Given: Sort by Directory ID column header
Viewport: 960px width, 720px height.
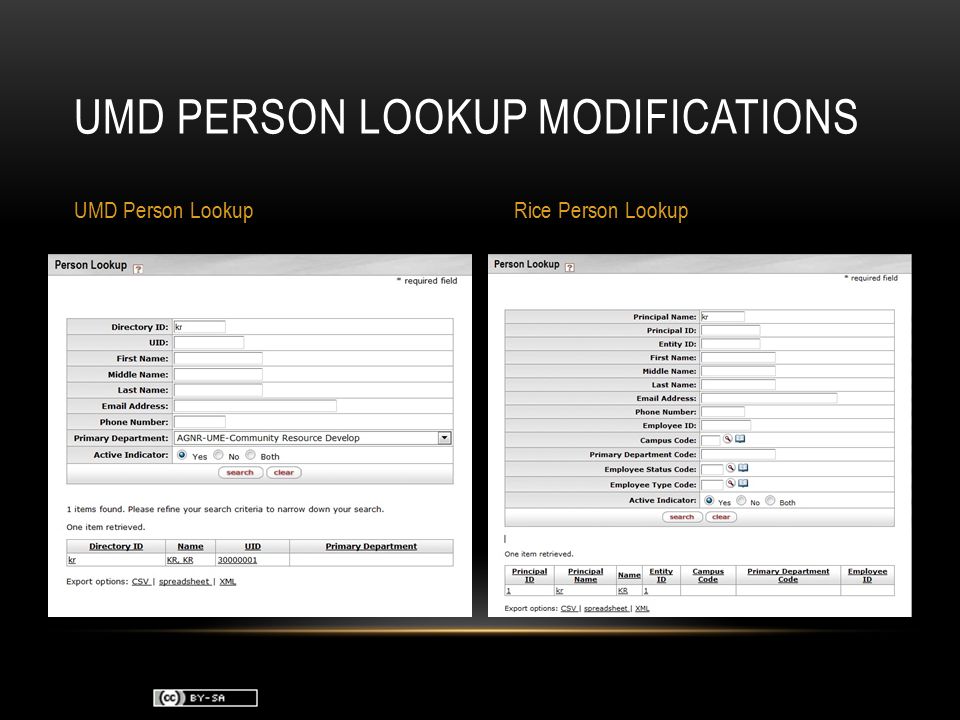Looking at the screenshot, I should 116,546.
